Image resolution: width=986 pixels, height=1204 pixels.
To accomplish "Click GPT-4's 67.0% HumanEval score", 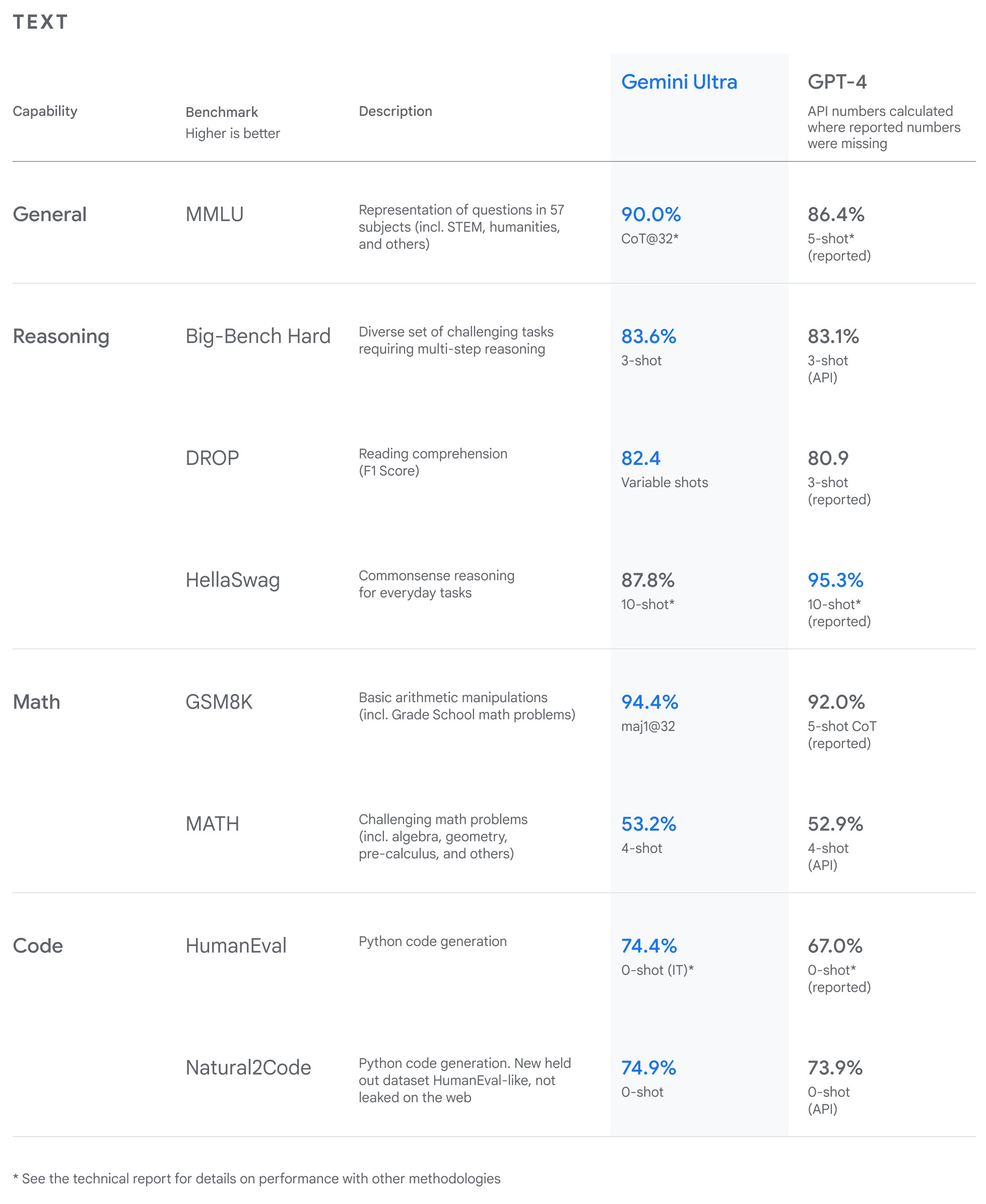I will 835,946.
